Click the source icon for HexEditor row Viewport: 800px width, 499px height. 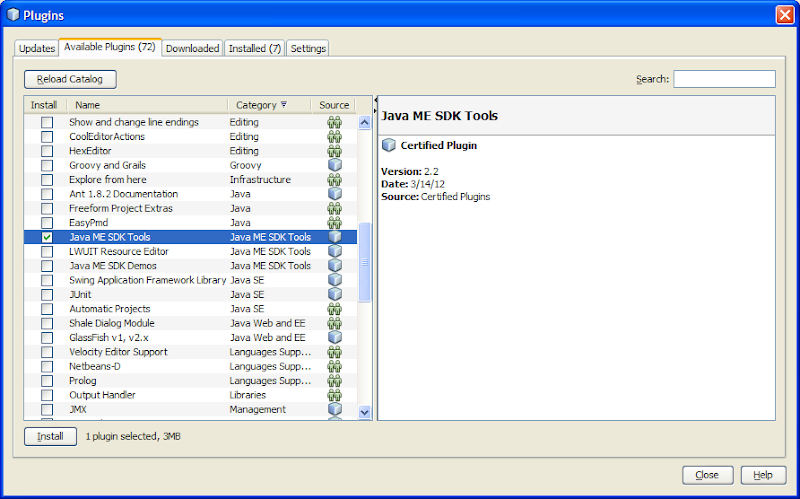click(334, 151)
